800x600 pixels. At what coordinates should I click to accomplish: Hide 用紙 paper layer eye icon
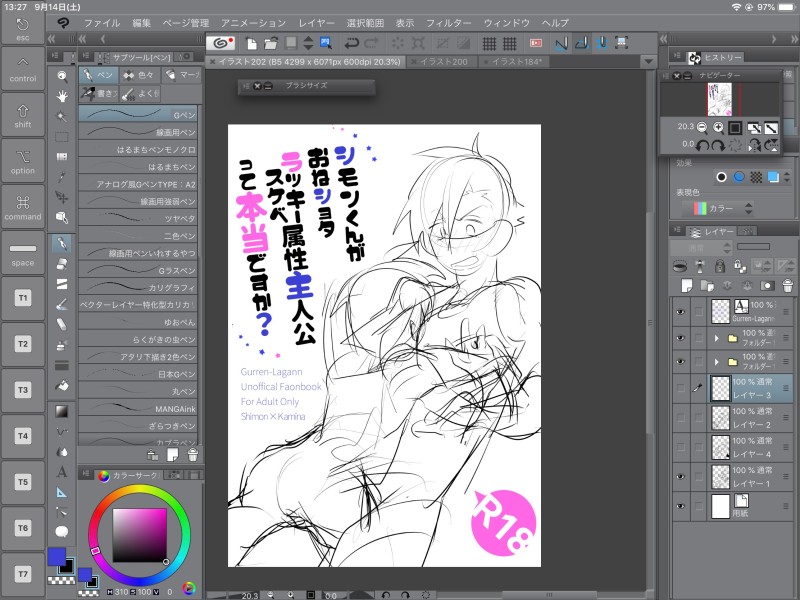coord(681,506)
